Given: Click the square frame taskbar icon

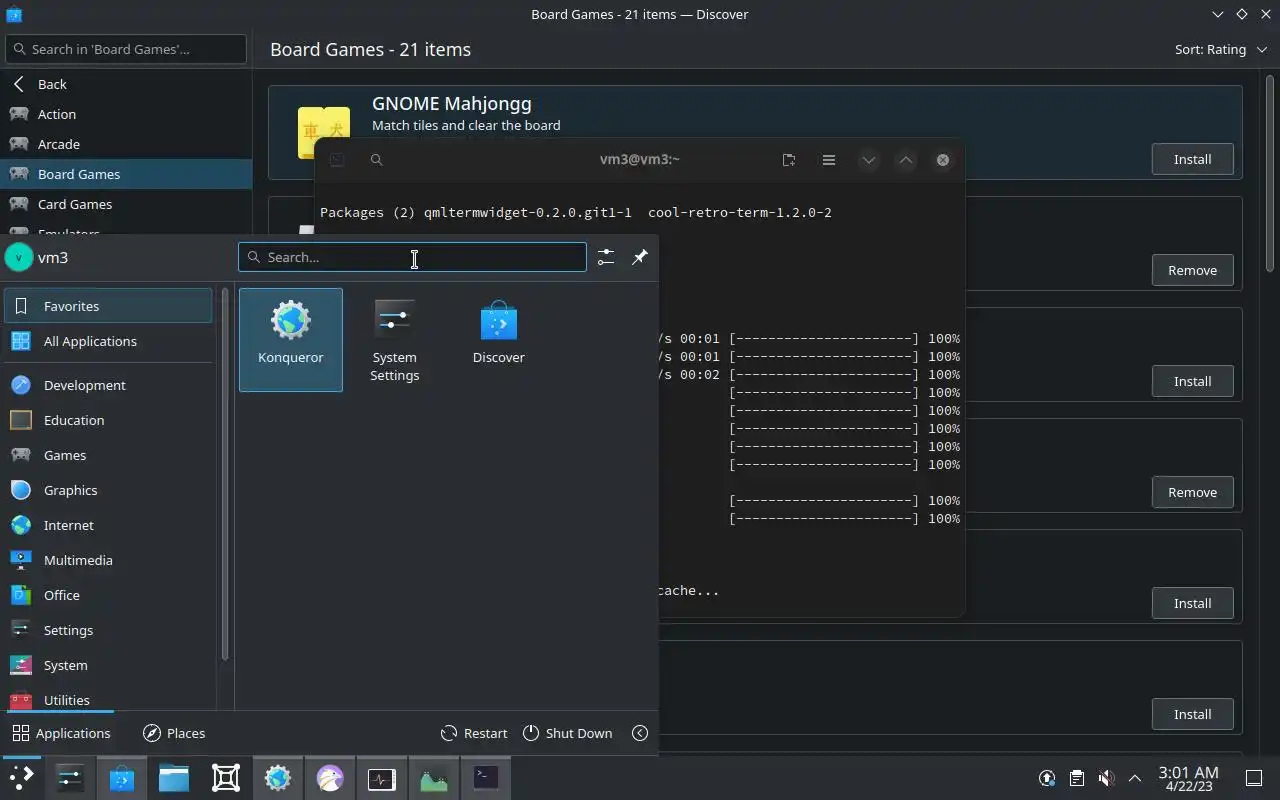Looking at the screenshot, I should pos(226,777).
